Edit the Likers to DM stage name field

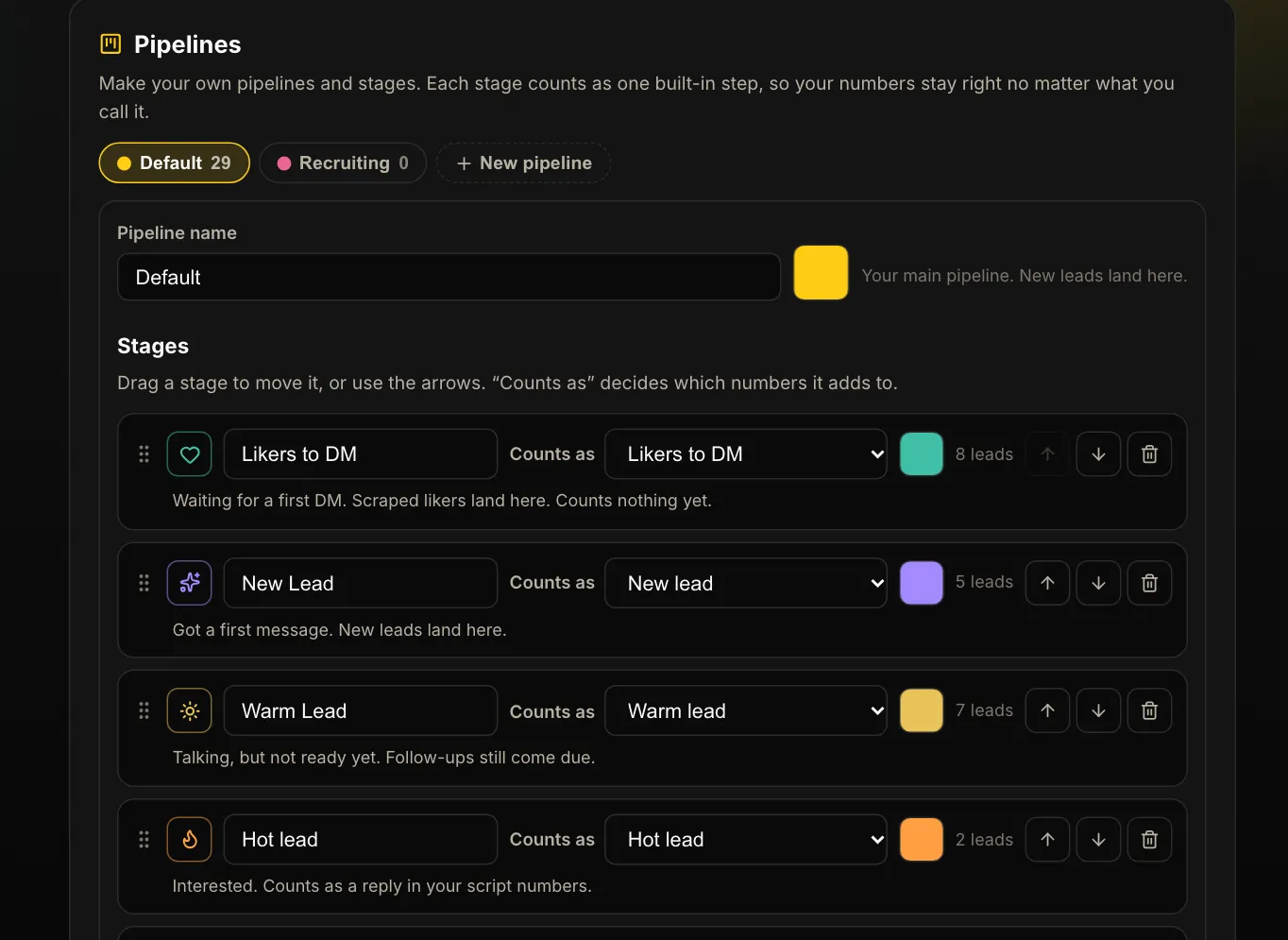click(x=361, y=454)
